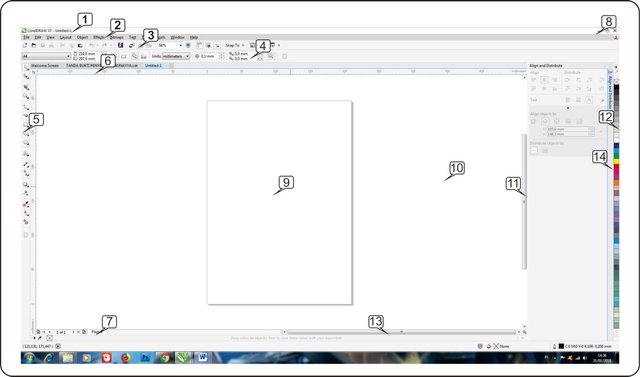The image size is (640, 377).
Task: Toggle Show Grid in standard toolbar
Action: pos(208,45)
